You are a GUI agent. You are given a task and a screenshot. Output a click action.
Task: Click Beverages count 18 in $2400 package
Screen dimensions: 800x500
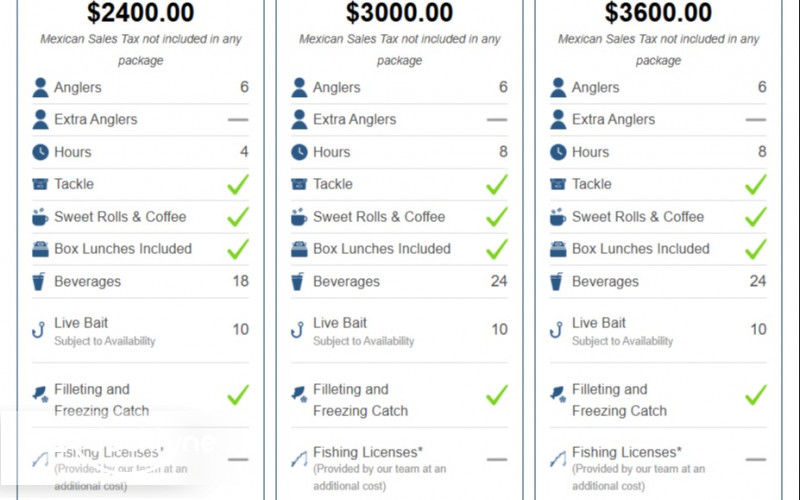pos(240,281)
